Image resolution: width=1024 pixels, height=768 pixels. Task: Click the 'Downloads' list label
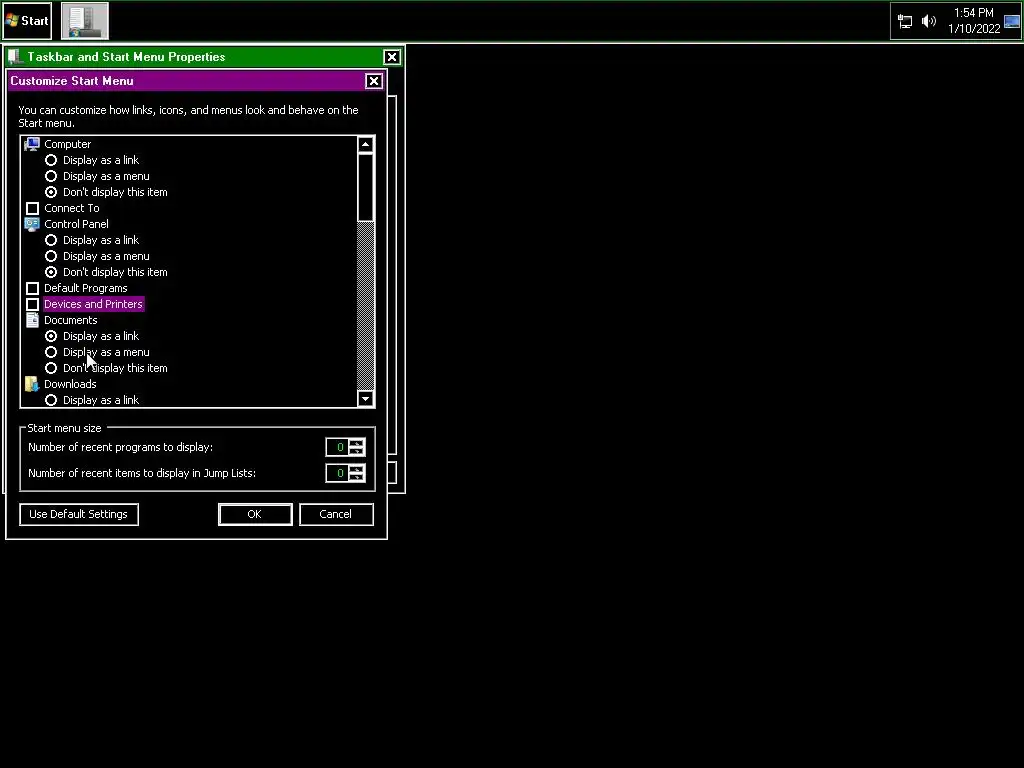pyautogui.click(x=70, y=384)
